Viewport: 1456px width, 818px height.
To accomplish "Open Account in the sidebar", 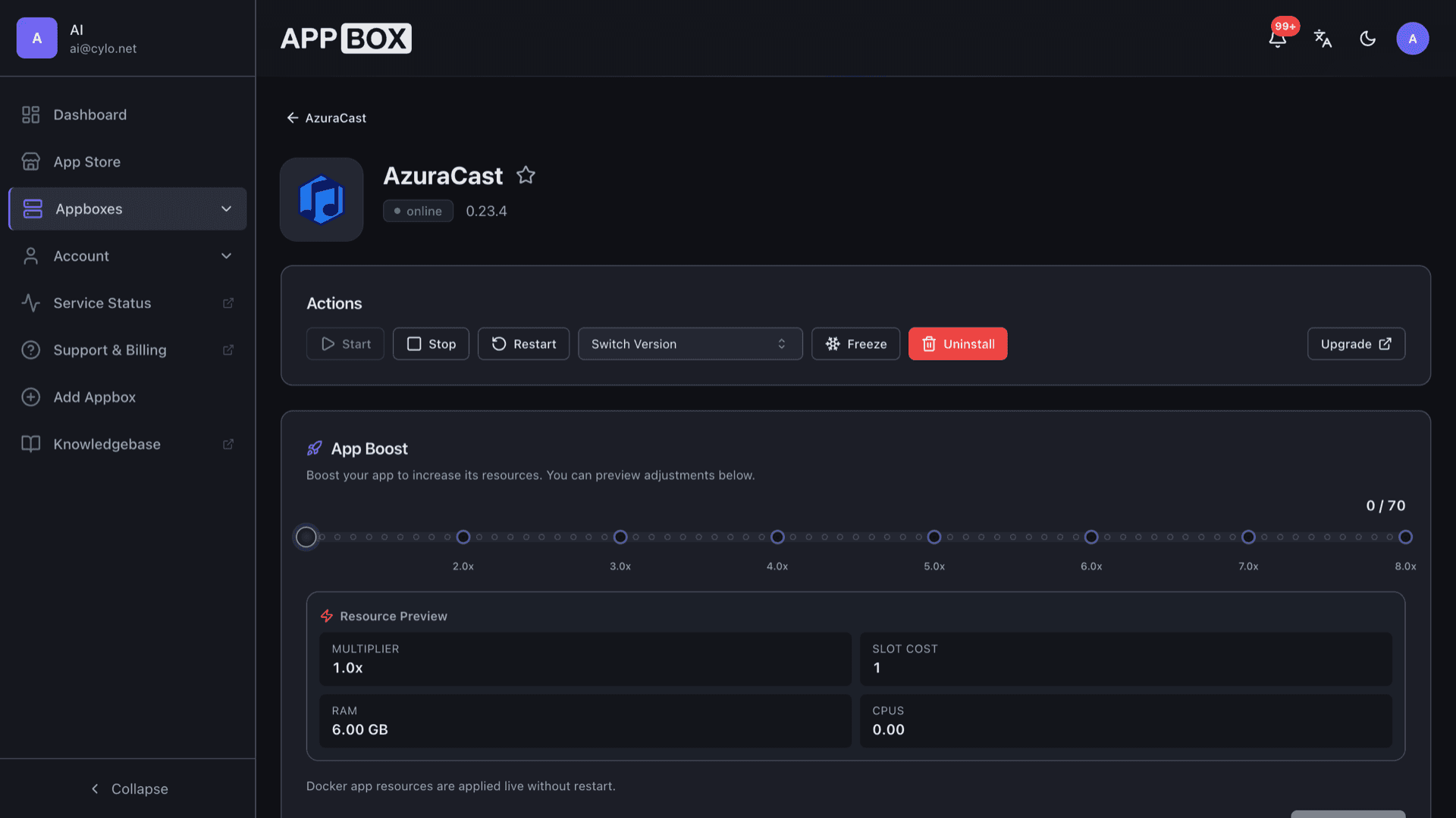I will [127, 255].
